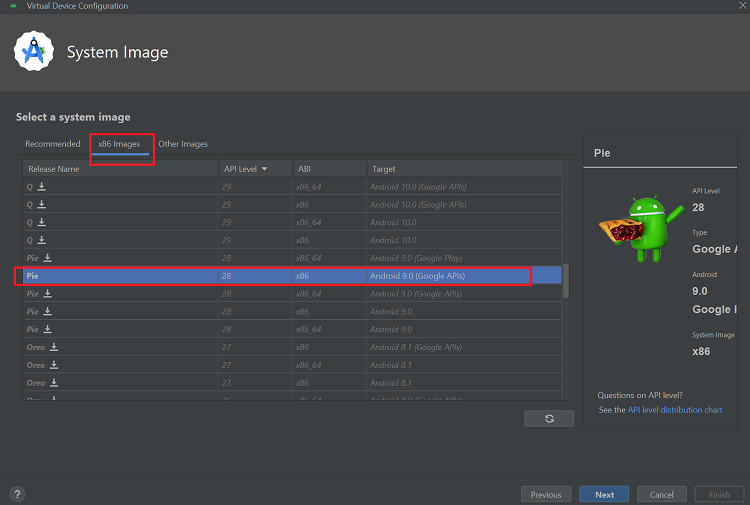The height and width of the screenshot is (505, 750).
Task: Download Oreo x86 plain Android 8.1 image
Action: (x=54, y=383)
